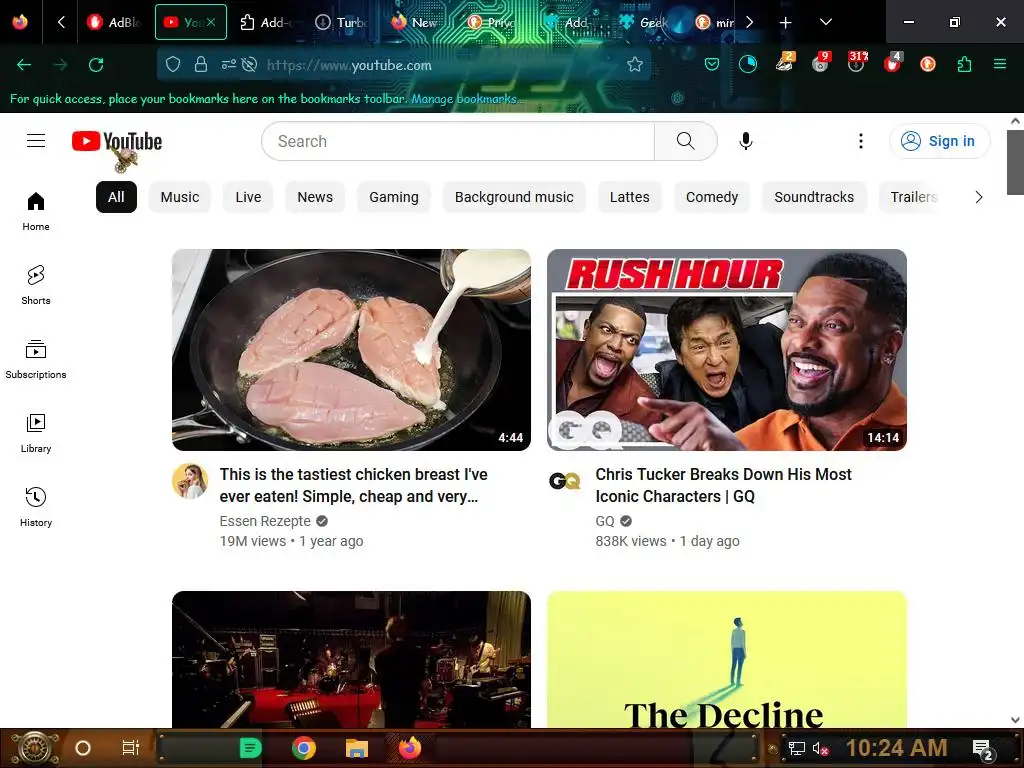Open Library in the sidebar
Image resolution: width=1024 pixels, height=768 pixels.
[36, 432]
